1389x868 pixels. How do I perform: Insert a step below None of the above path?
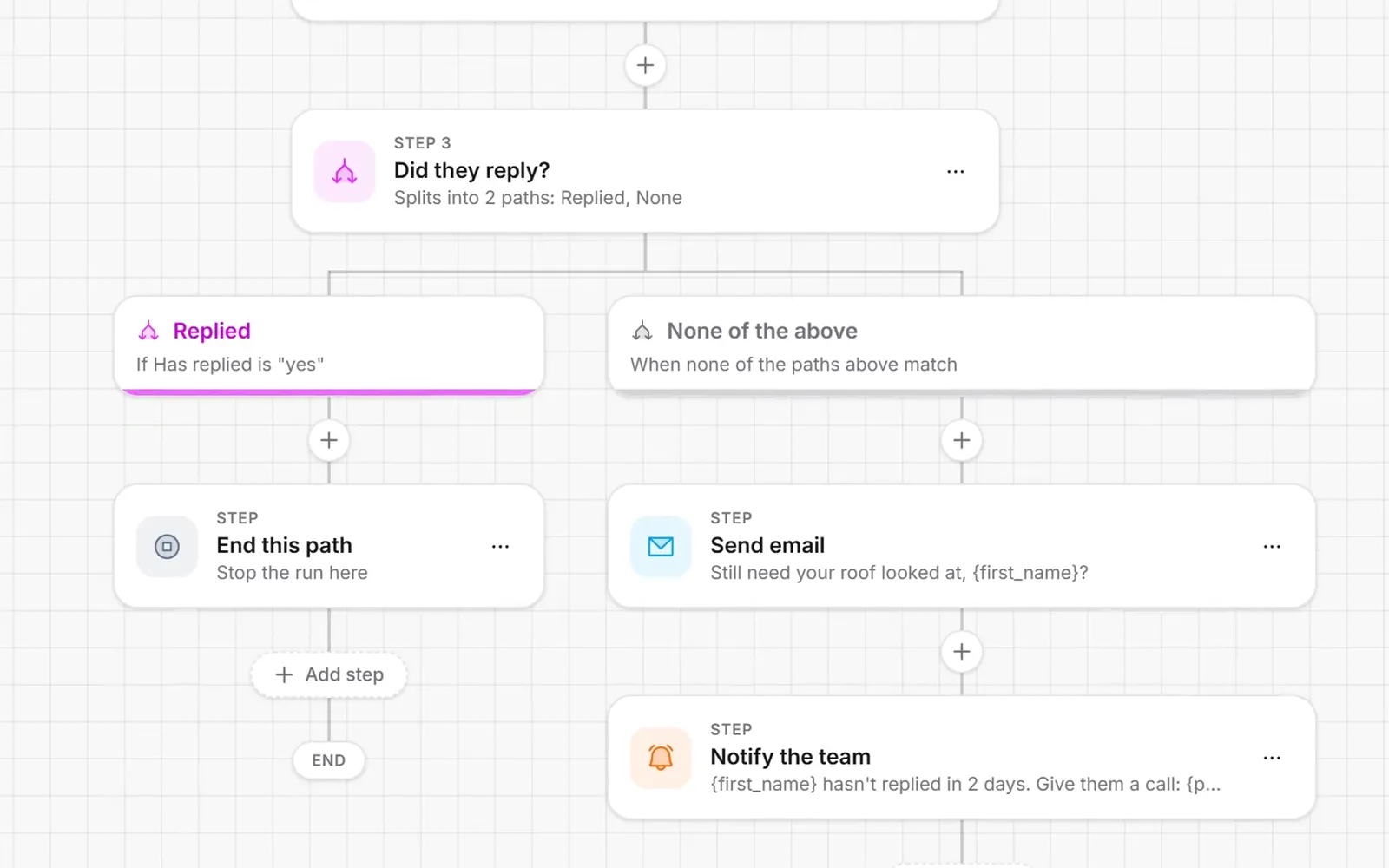962,440
